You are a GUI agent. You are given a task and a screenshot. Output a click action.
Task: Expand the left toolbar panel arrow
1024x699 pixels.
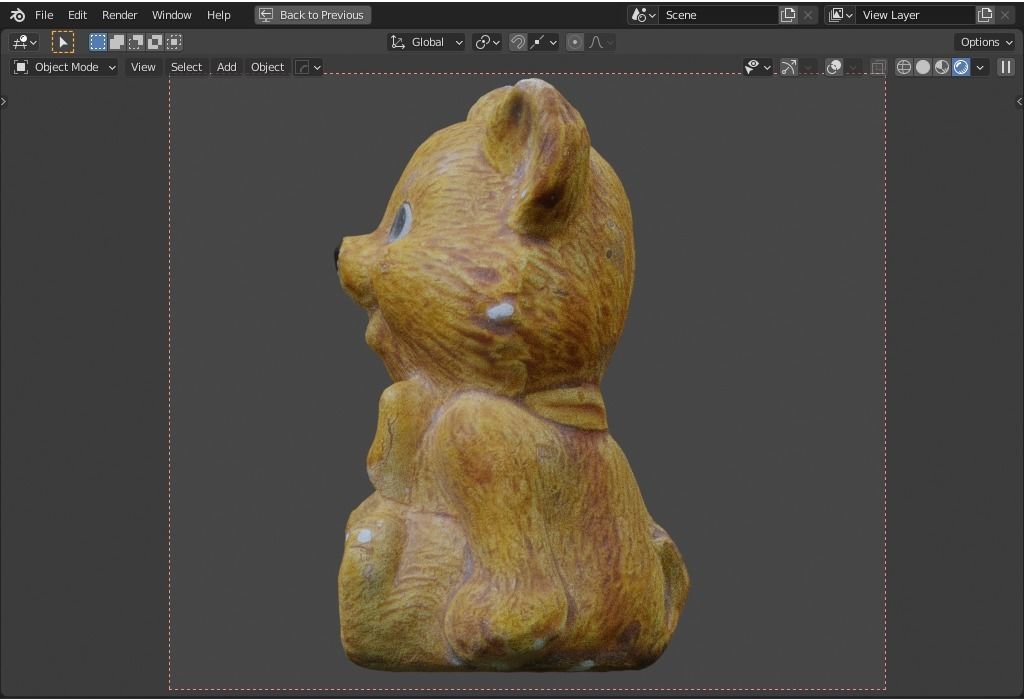tap(3, 101)
